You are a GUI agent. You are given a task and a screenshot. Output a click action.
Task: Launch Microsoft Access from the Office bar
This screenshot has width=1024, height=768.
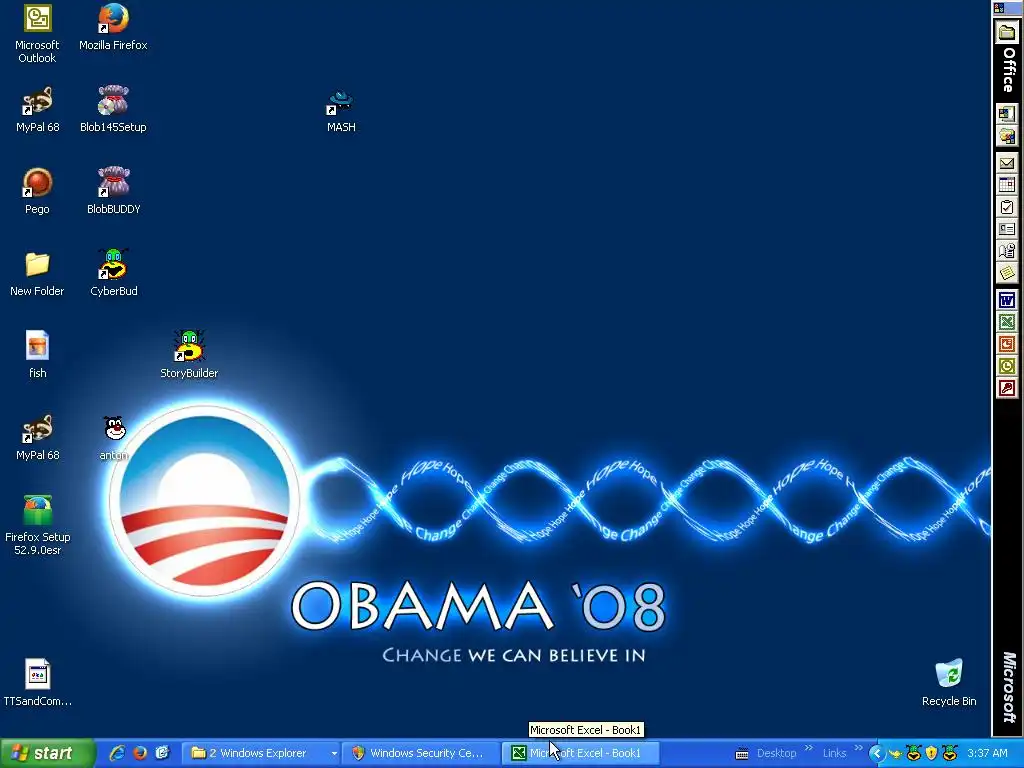(x=1006, y=389)
